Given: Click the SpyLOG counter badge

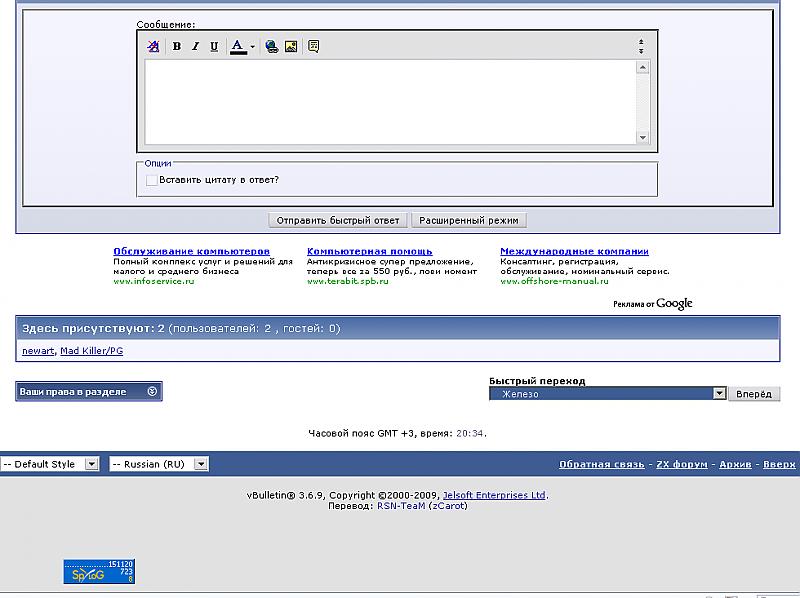Looking at the screenshot, I should pyautogui.click(x=99, y=571).
